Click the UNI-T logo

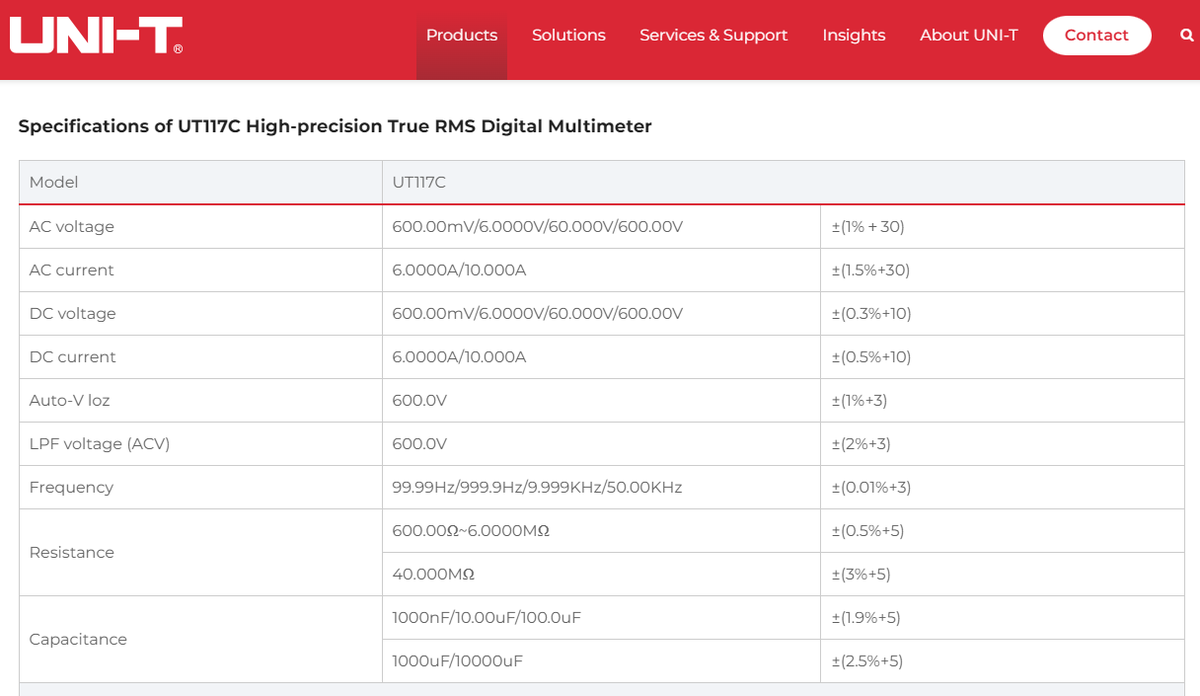tap(96, 35)
